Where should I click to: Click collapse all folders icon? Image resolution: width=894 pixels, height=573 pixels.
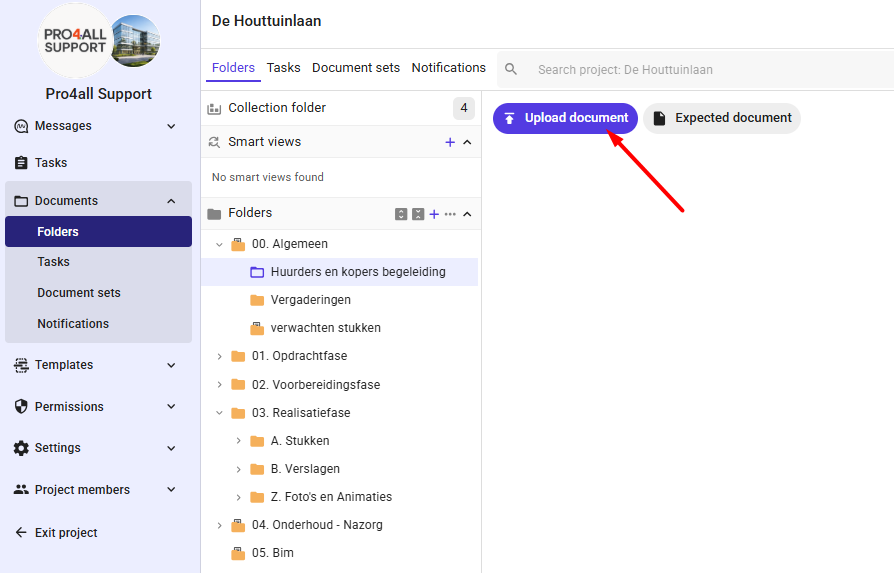coord(418,214)
